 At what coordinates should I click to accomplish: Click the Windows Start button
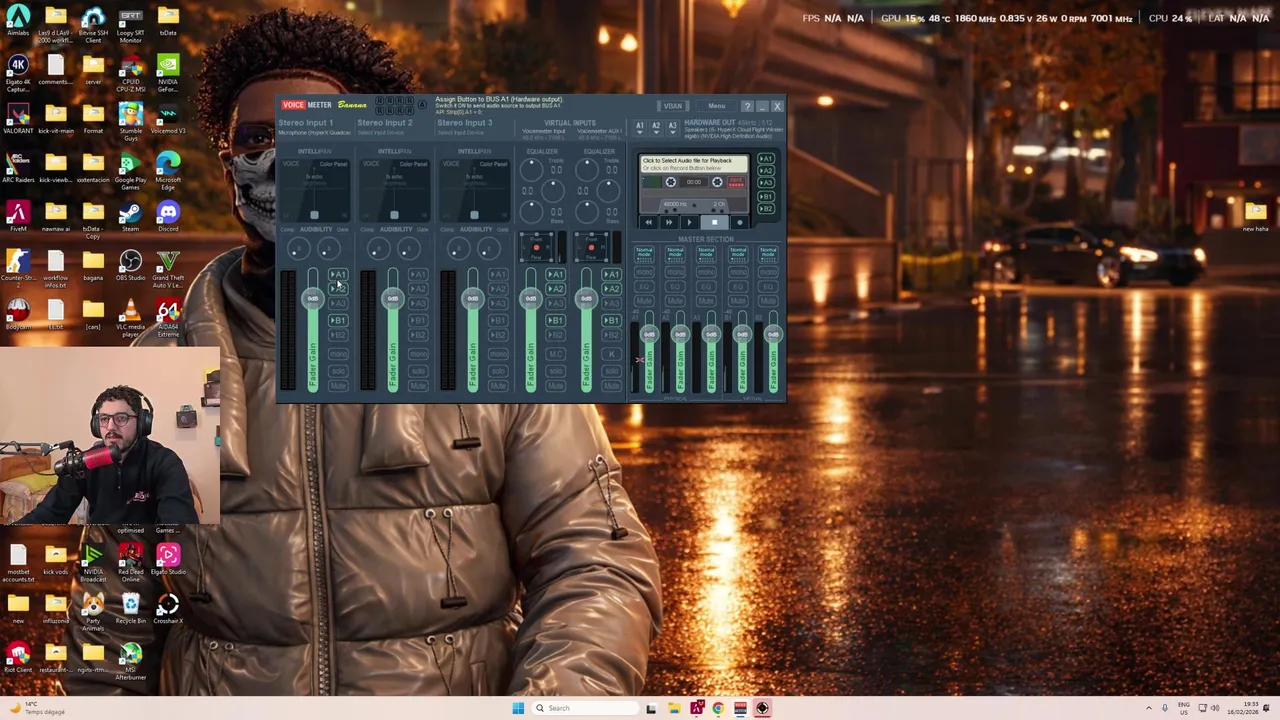click(518, 708)
